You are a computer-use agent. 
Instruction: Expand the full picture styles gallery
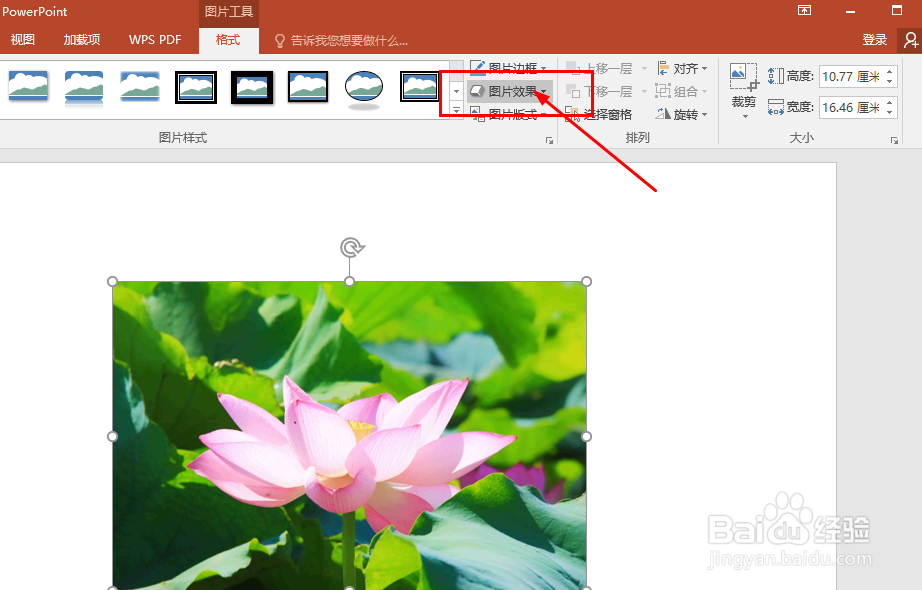(456, 110)
